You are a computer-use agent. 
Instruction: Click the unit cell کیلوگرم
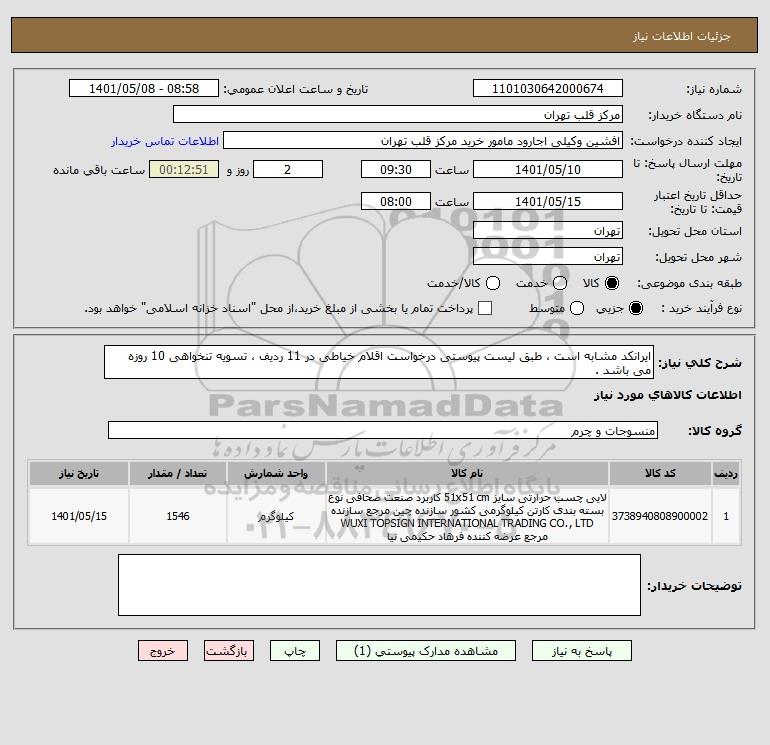pyautogui.click(x=276, y=516)
